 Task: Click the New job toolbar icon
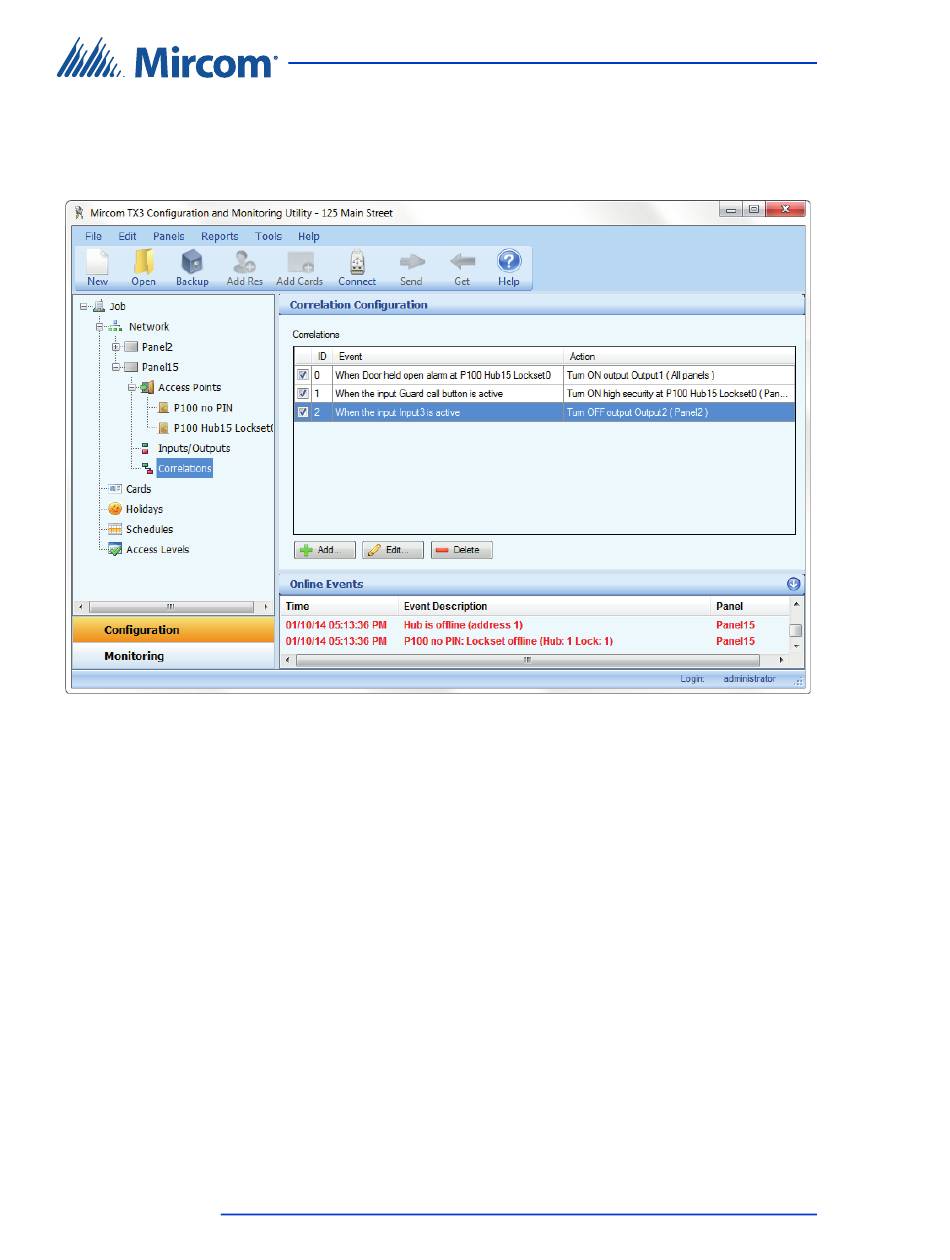(97, 262)
